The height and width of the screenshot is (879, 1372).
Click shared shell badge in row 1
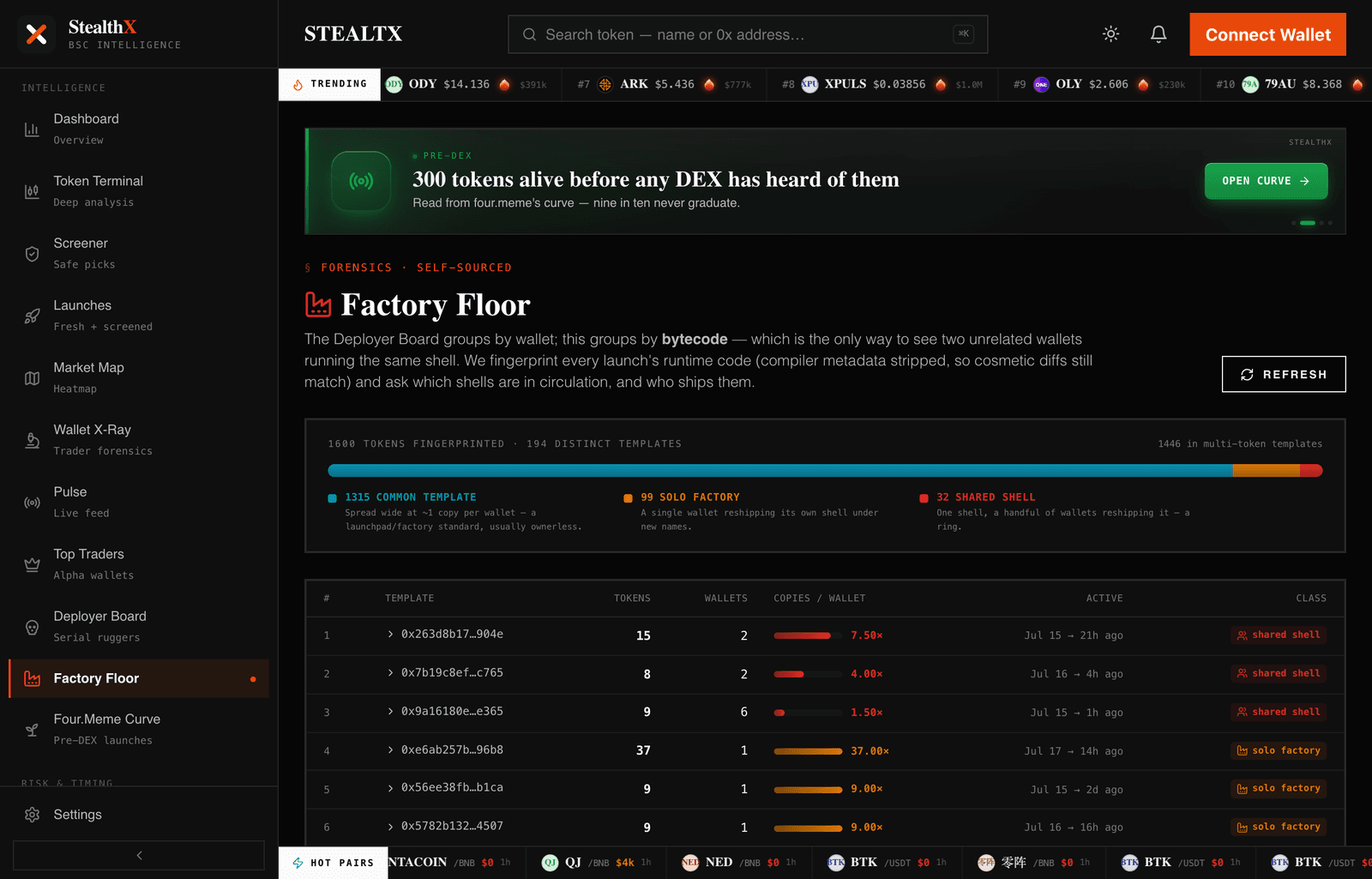coord(1279,635)
